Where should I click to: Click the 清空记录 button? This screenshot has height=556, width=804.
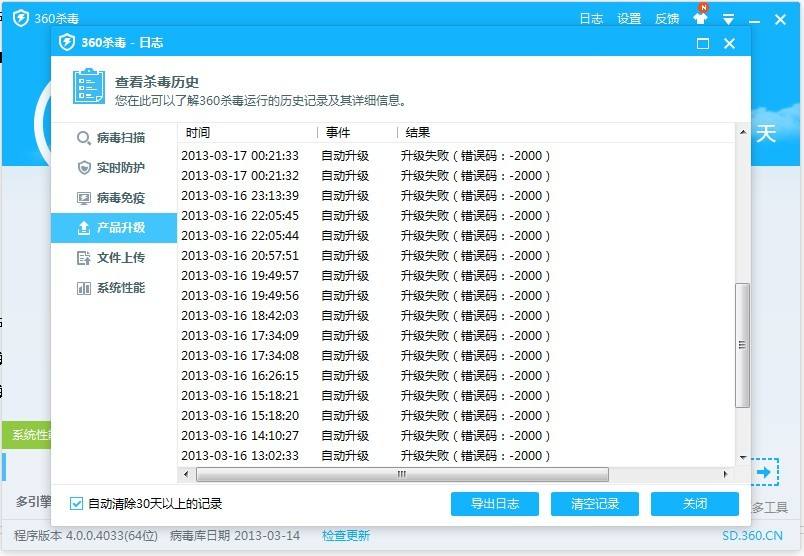pos(595,504)
